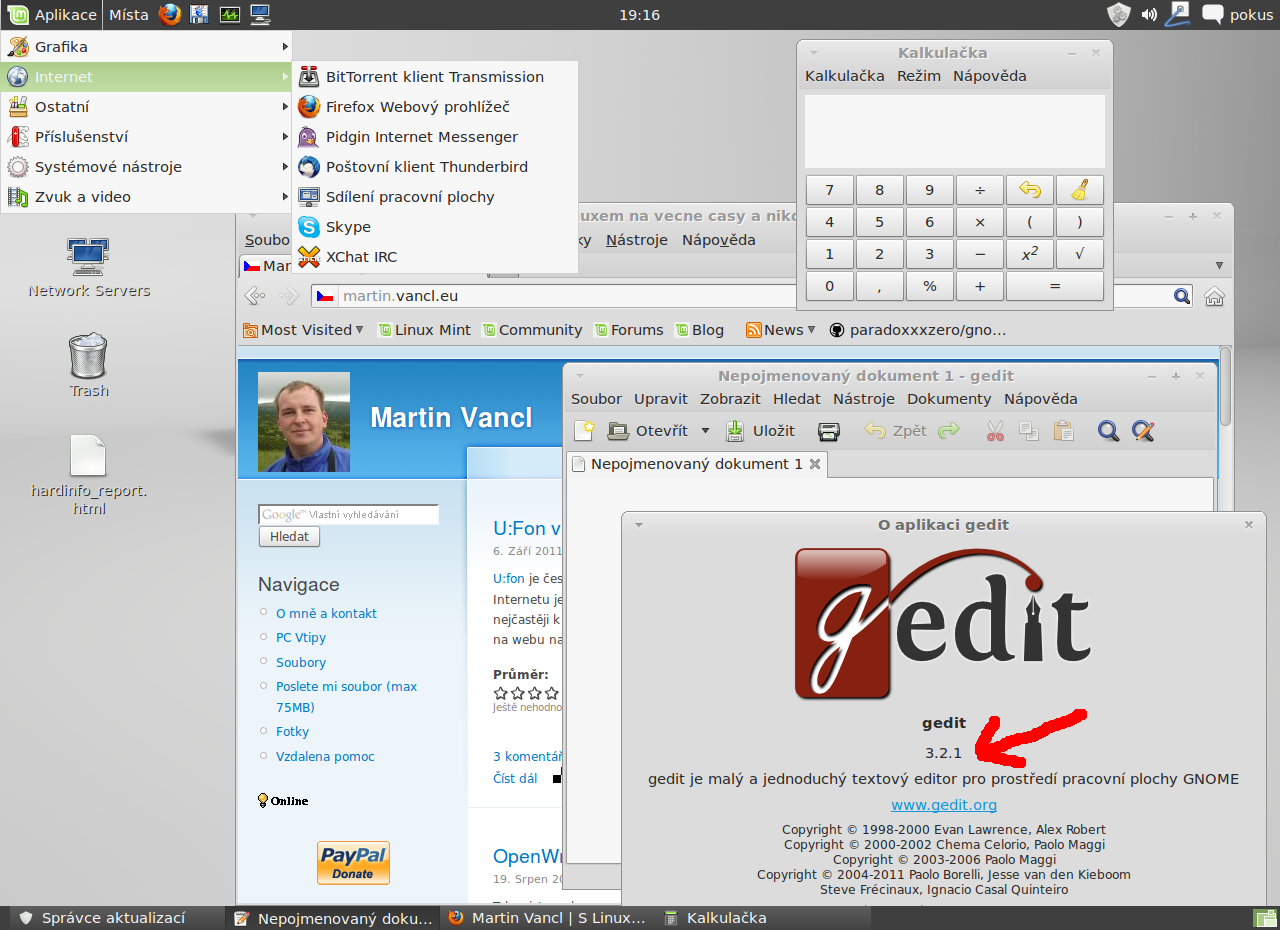Open the Fotky navigation link
1280x930 pixels.
292,732
